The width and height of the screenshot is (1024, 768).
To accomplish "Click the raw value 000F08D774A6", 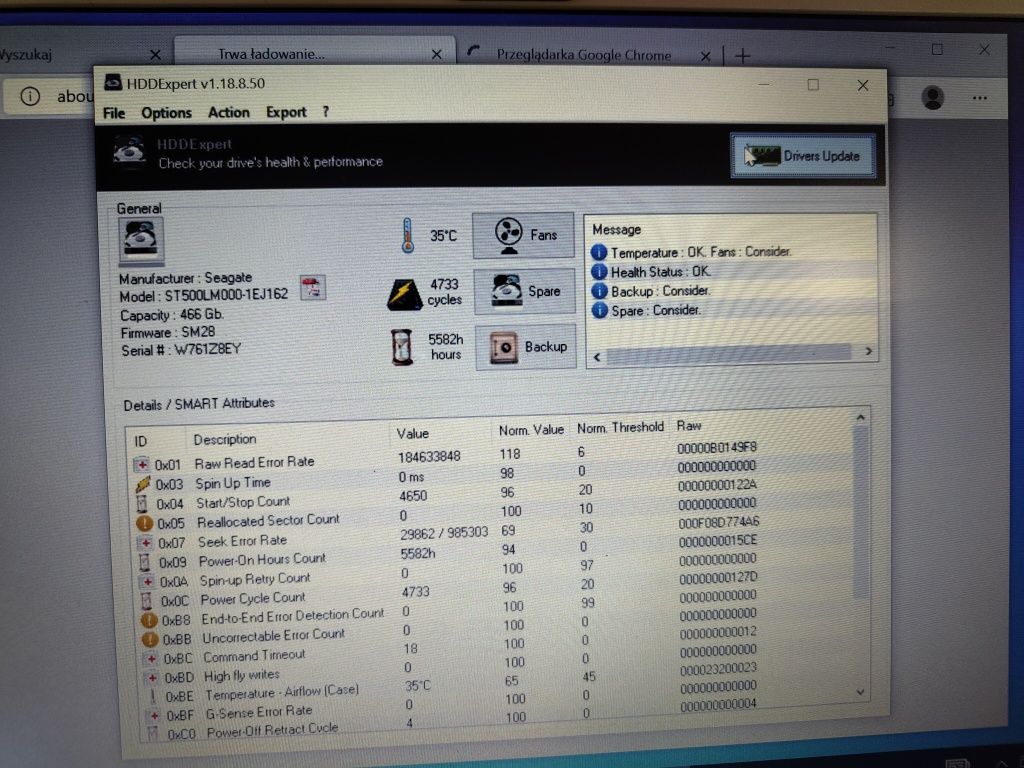I will pyautogui.click(x=718, y=522).
